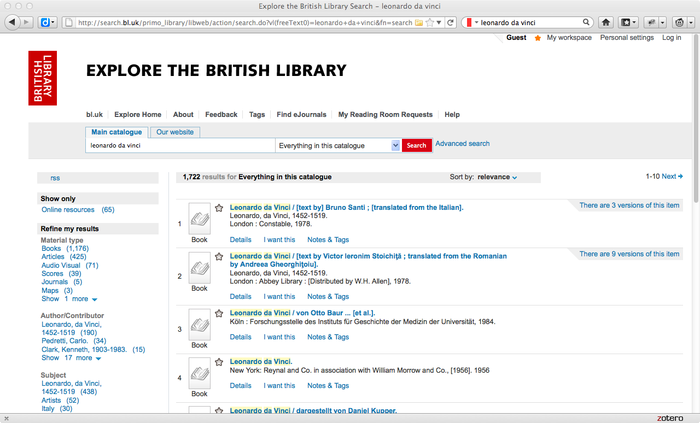Screen dimensions: 700x423
Task: Close the status bar x icon
Action: pos(6,418)
